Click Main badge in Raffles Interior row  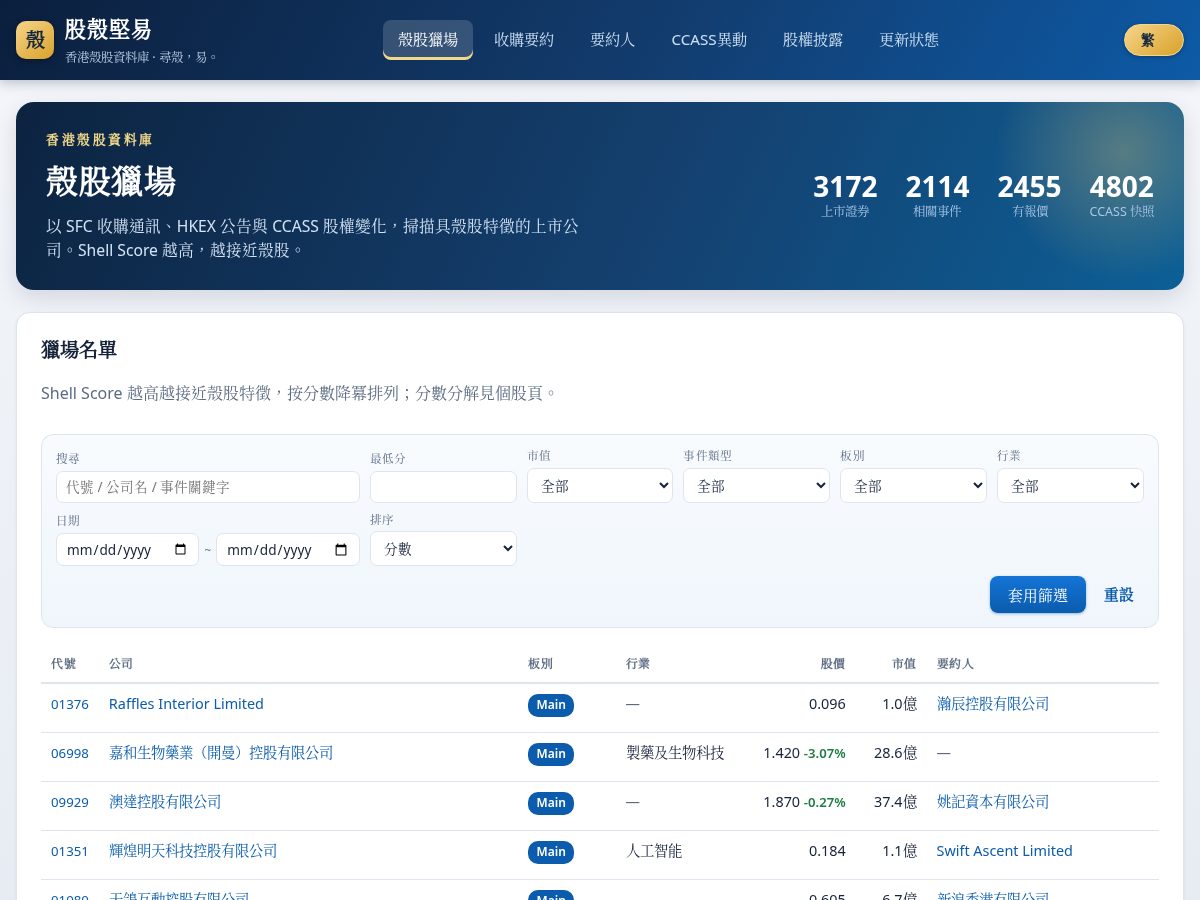[x=551, y=705]
